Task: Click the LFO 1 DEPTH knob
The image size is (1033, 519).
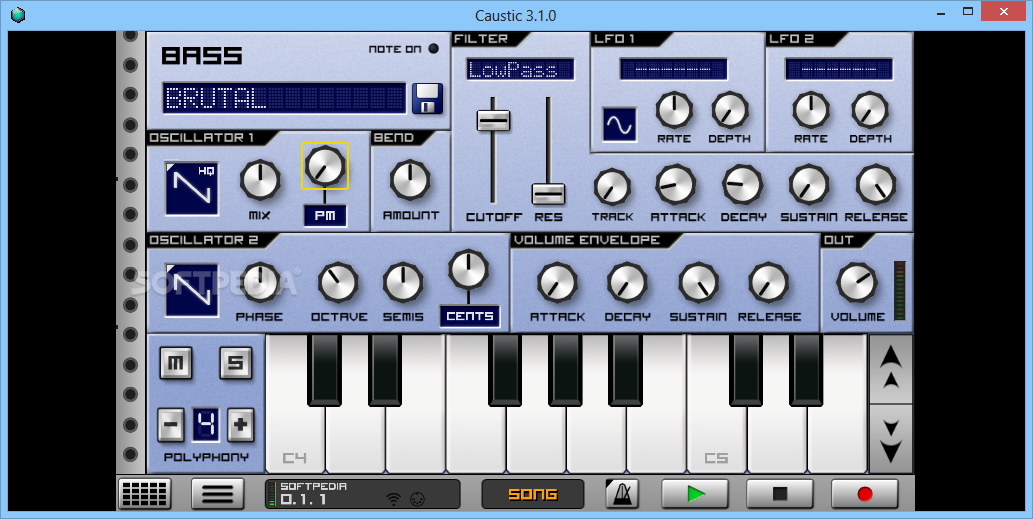Action: (729, 110)
